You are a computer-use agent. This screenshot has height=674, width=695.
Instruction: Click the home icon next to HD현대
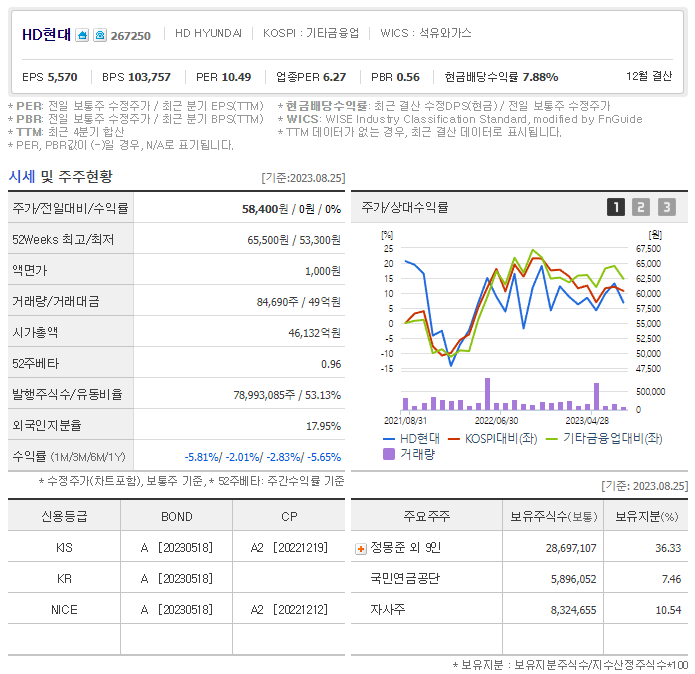point(82,35)
